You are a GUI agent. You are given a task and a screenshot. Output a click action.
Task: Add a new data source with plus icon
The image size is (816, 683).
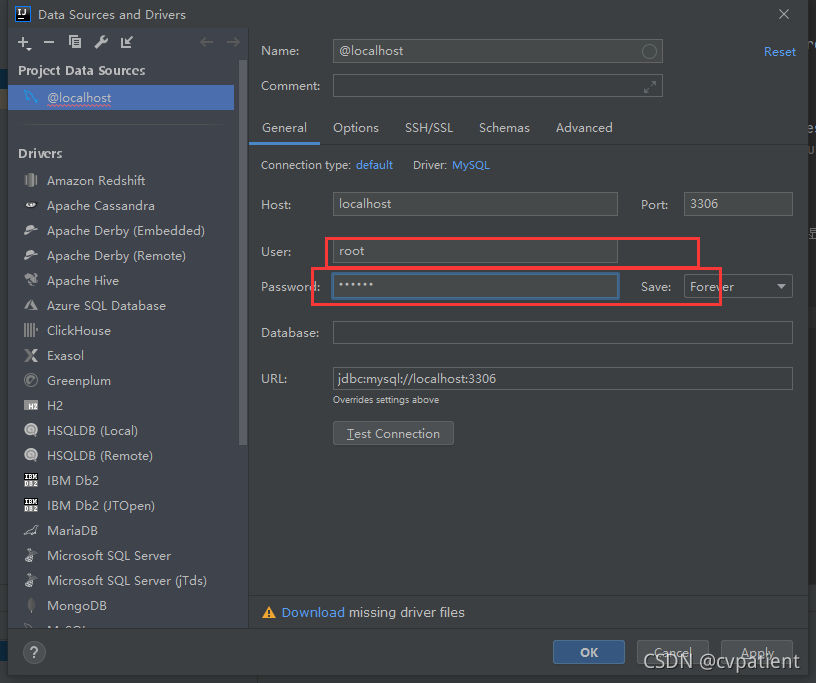[x=24, y=43]
